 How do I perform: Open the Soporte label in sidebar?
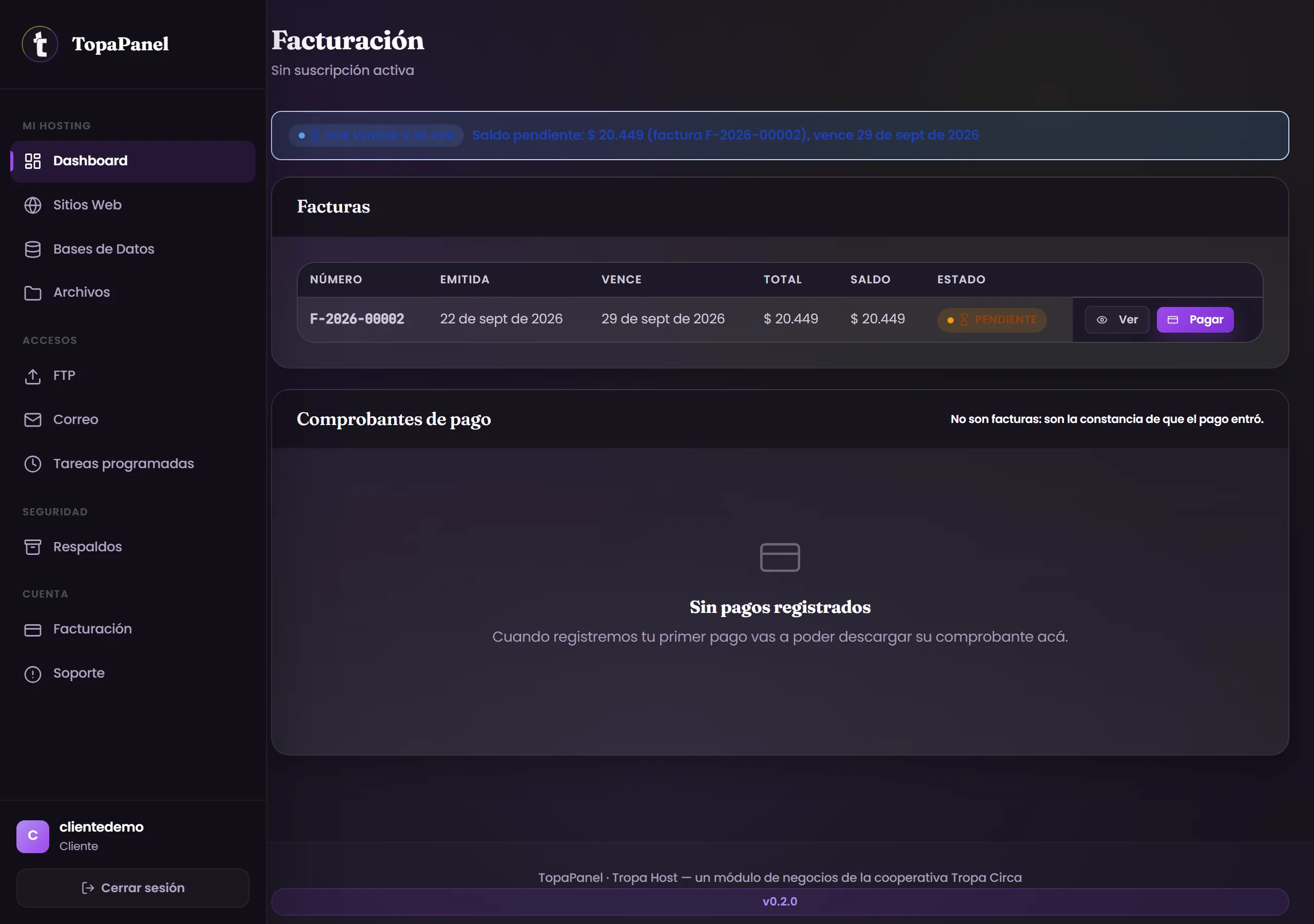pyautogui.click(x=79, y=673)
